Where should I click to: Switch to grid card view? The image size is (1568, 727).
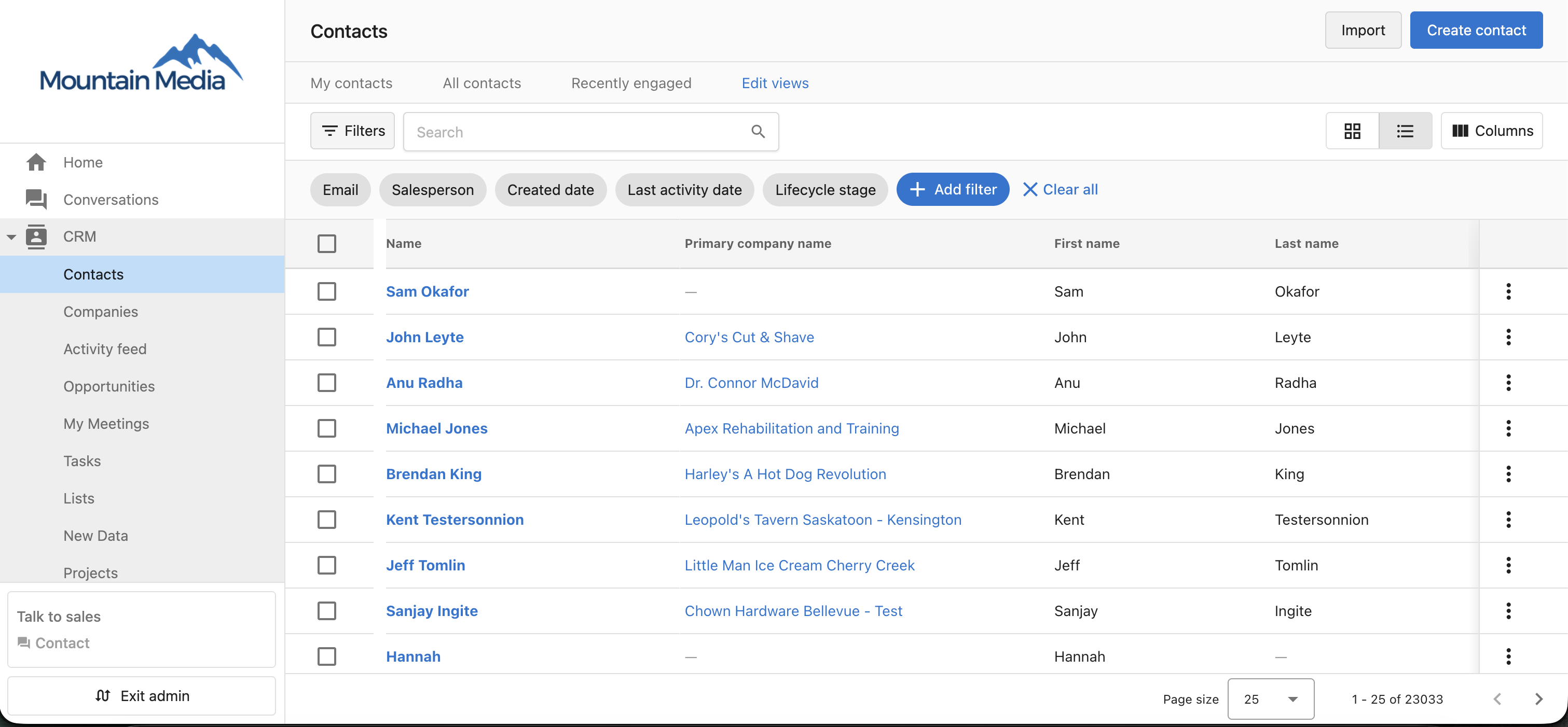pos(1352,131)
